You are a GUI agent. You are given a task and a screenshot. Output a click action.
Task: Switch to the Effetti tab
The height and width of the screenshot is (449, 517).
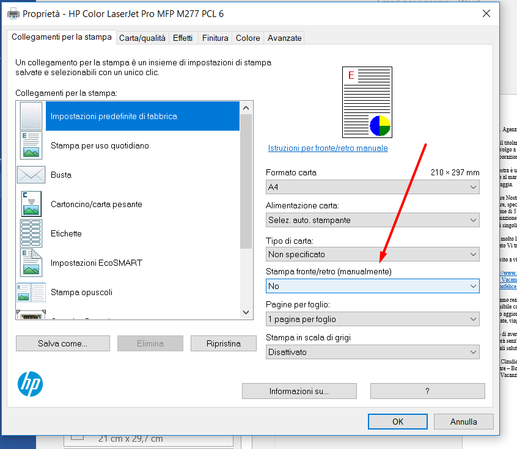click(x=183, y=38)
